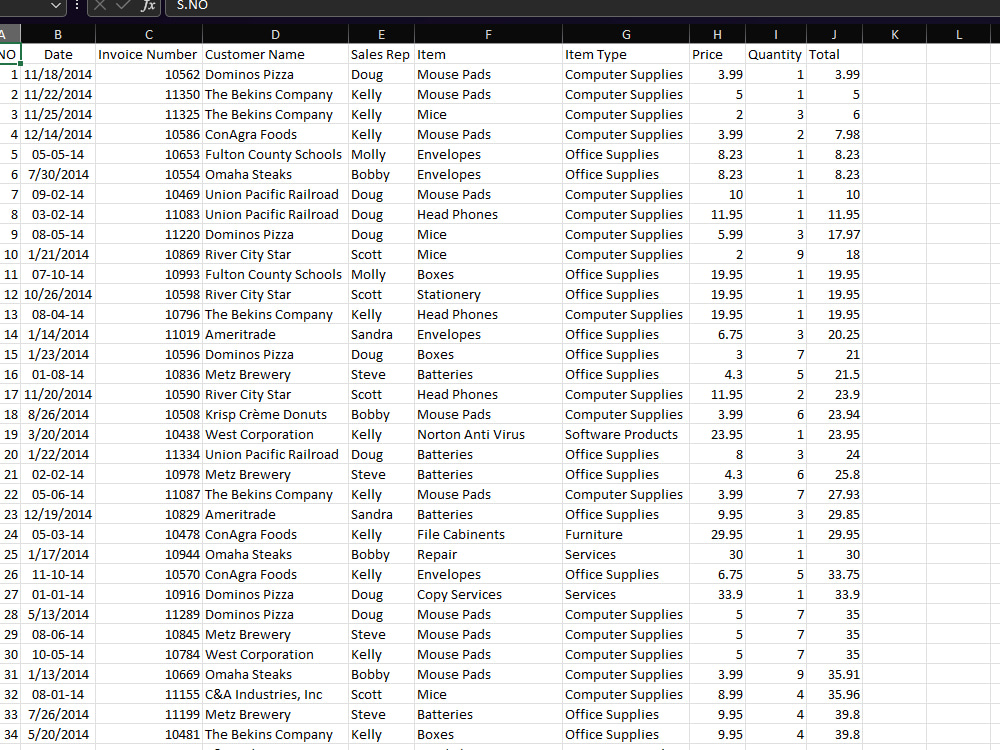Click the Total header cell
This screenshot has width=1000, height=750.
pos(834,54)
